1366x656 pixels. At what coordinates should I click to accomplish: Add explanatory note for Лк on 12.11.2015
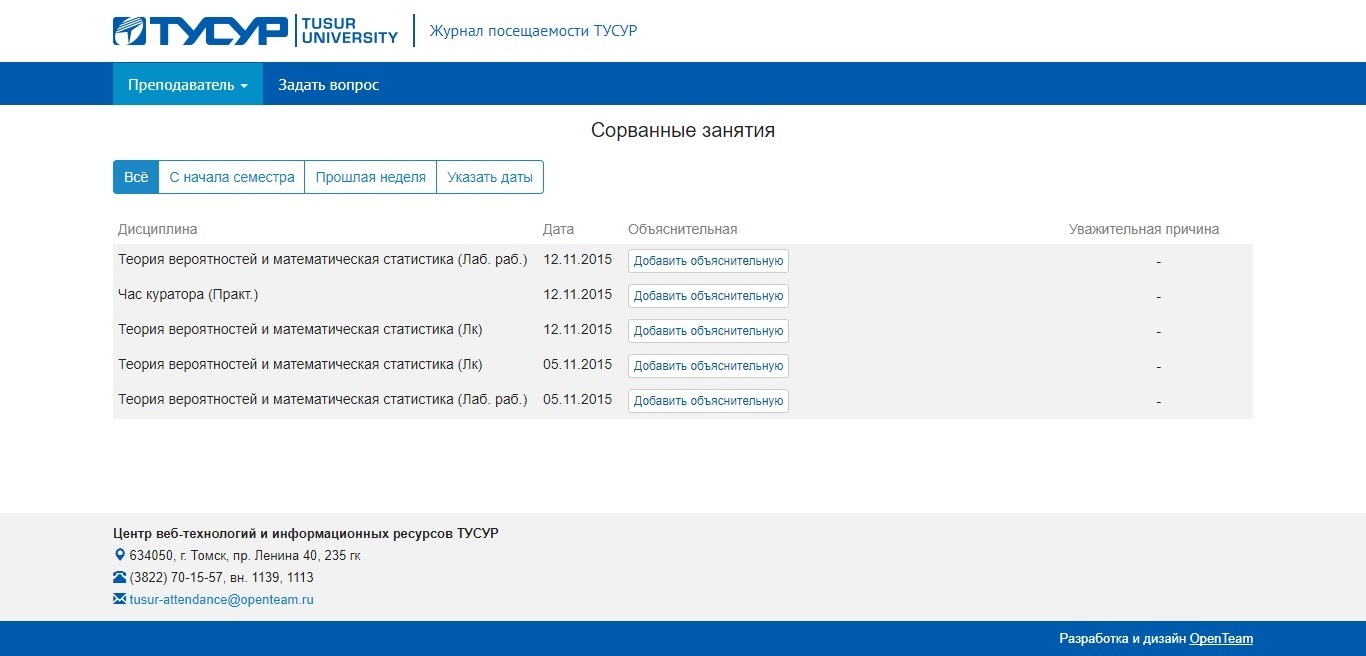pyautogui.click(x=708, y=331)
